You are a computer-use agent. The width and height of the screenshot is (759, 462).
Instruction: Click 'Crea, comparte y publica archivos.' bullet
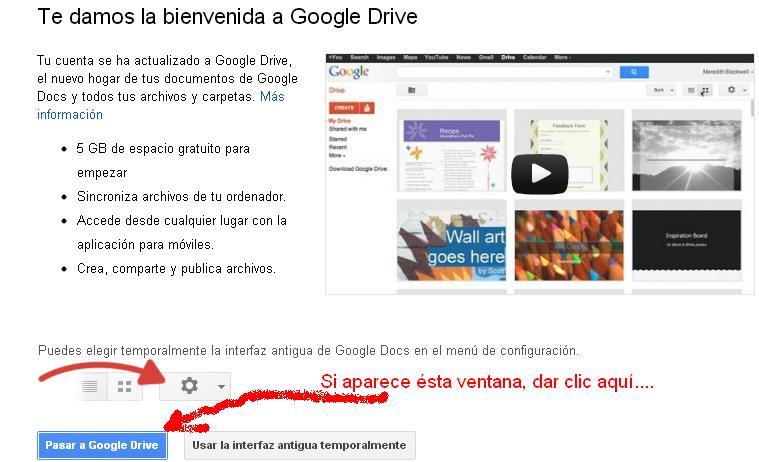pyautogui.click(x=176, y=269)
